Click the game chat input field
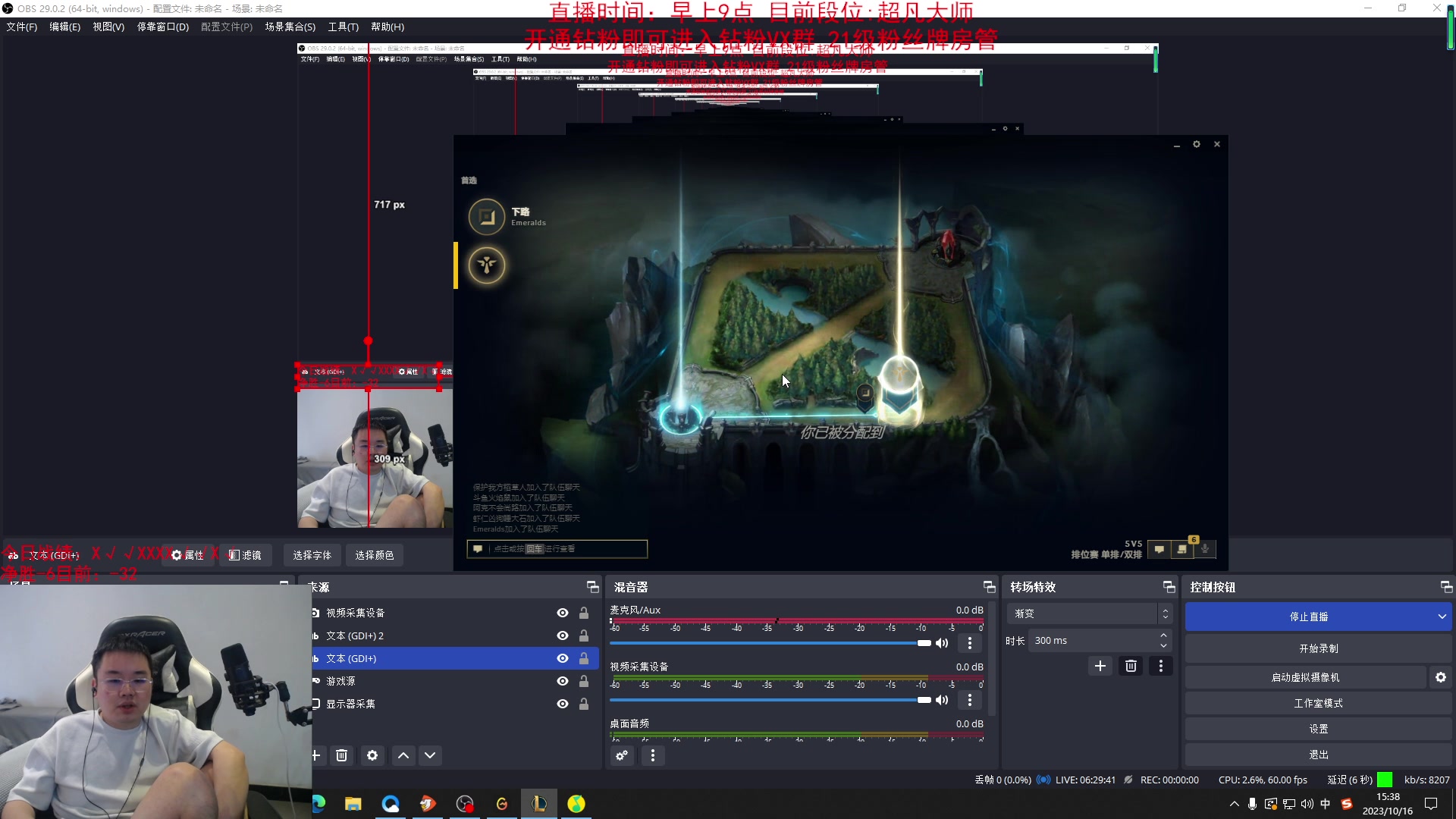Image resolution: width=1456 pixels, height=819 pixels. click(x=557, y=548)
